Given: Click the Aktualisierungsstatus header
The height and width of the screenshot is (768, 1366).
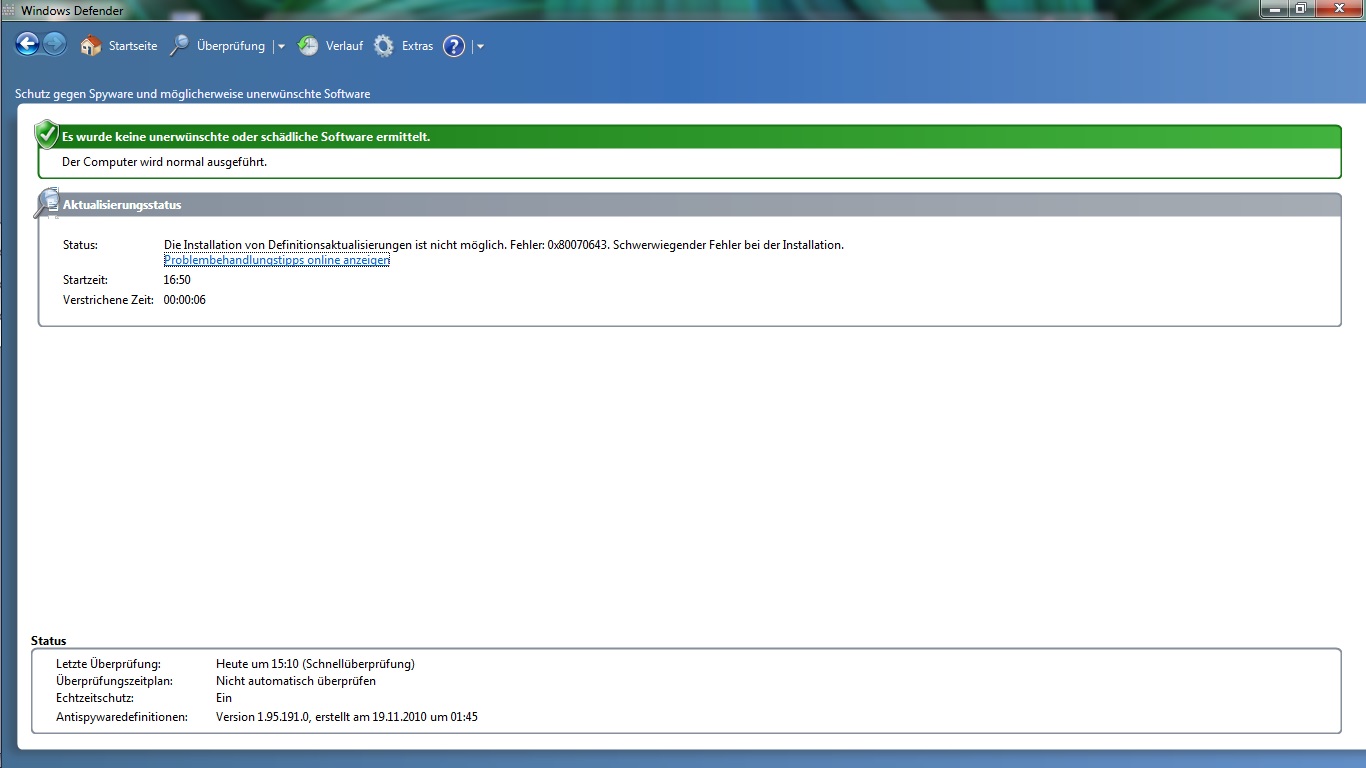Looking at the screenshot, I should pos(689,205).
